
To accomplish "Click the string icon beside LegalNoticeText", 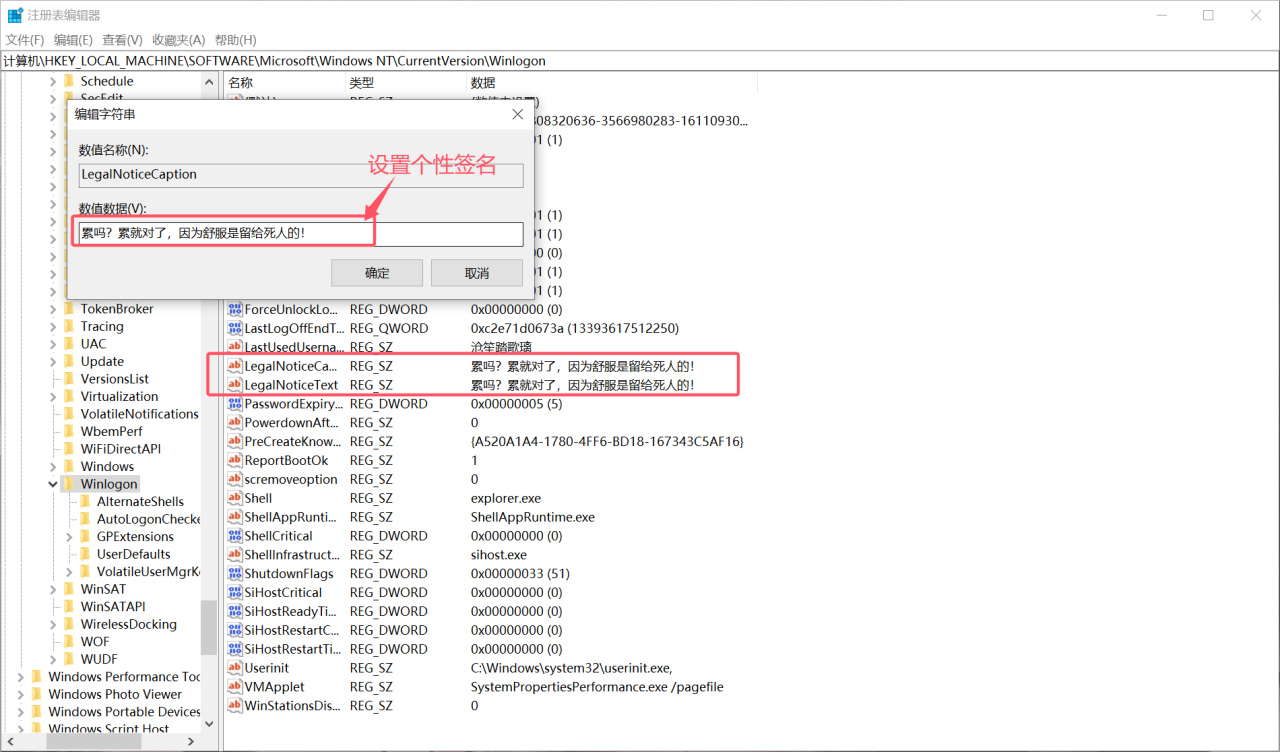I will pyautogui.click(x=235, y=385).
